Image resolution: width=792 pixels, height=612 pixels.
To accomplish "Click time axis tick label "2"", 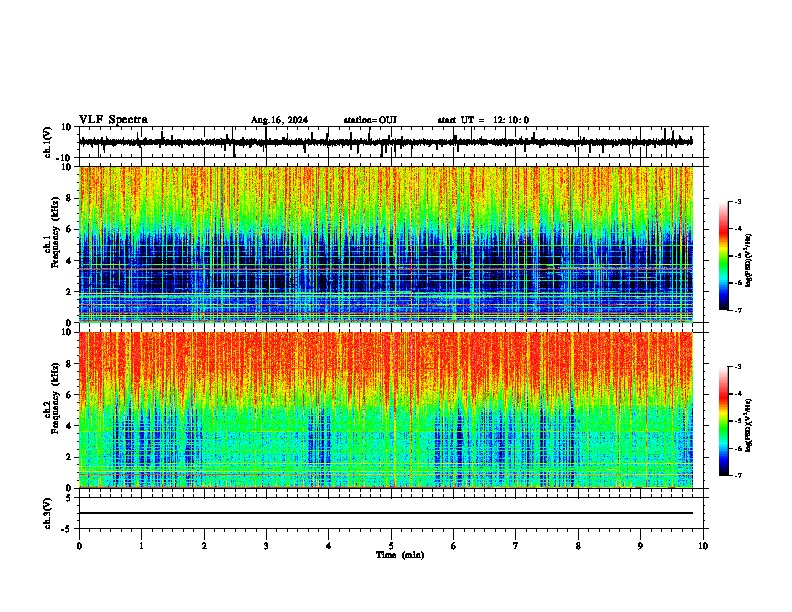I will (204, 546).
